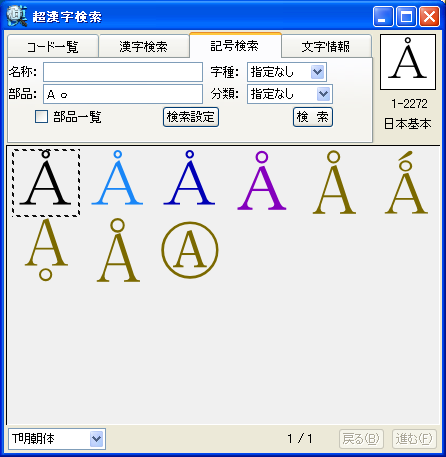446x457 pixels.
Task: Select the light blue Å glyph
Action: [117, 177]
